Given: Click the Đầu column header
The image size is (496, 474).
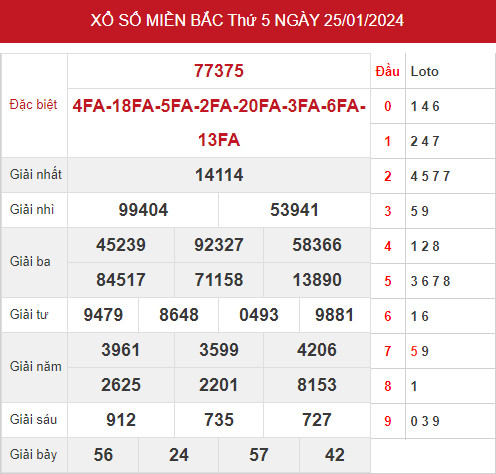Looking at the screenshot, I should (x=387, y=71).
